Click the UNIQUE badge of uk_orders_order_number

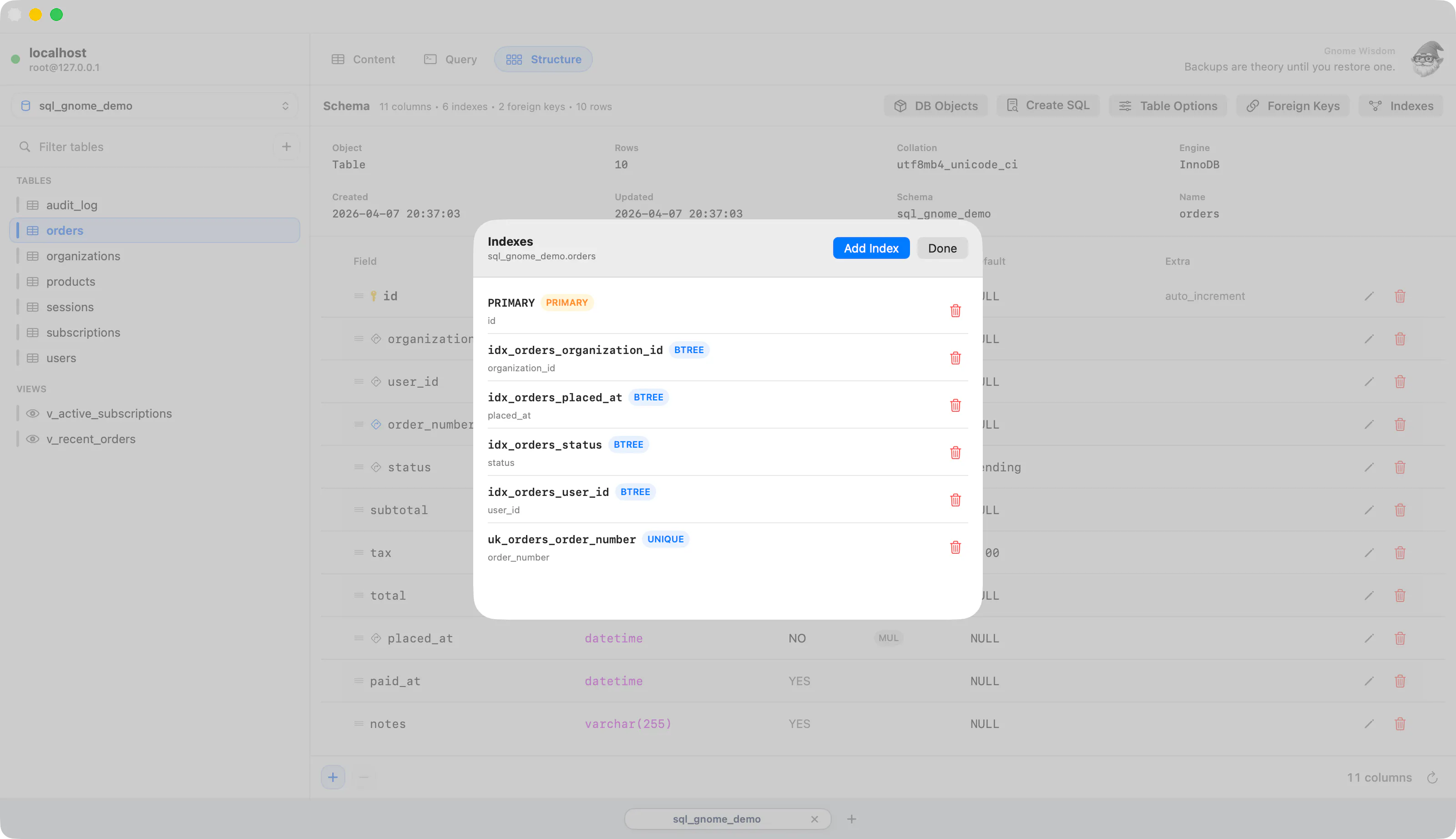point(666,539)
